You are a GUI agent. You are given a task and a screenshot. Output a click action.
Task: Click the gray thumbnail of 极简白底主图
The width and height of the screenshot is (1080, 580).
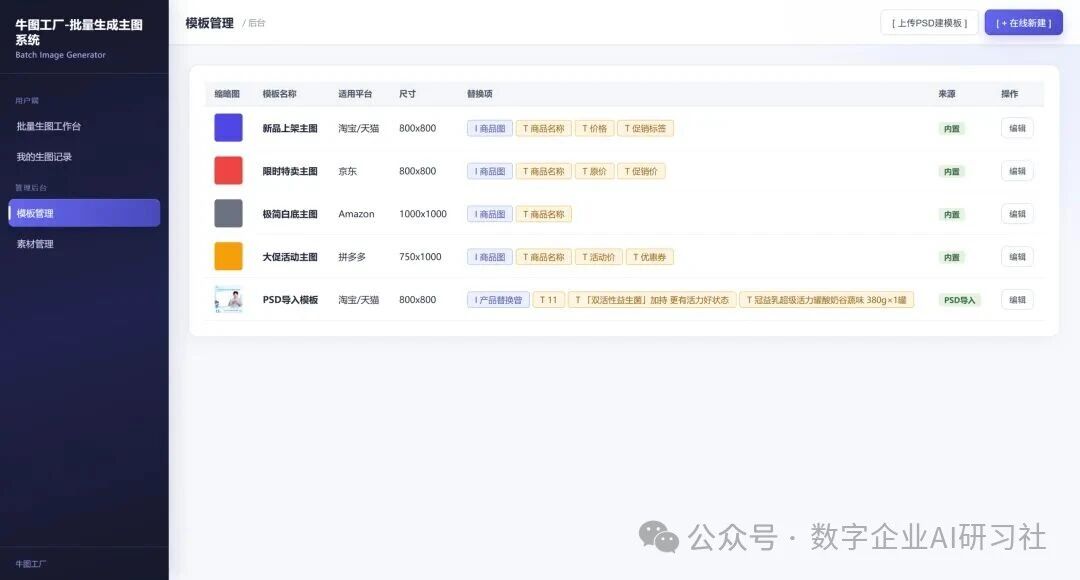point(228,214)
